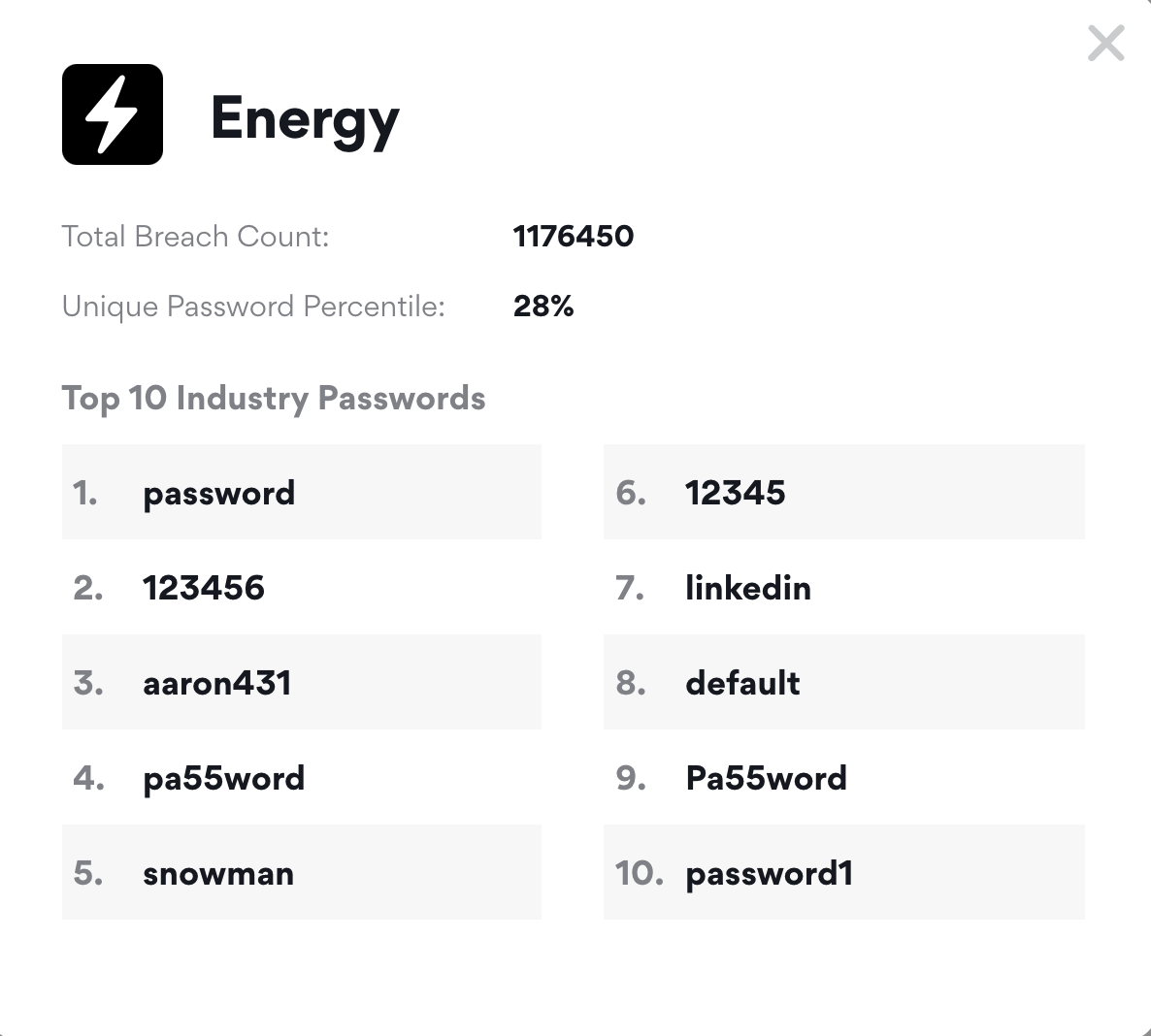The height and width of the screenshot is (1036, 1151).
Task: Click the Energy lightning bolt icon
Action: (113, 114)
